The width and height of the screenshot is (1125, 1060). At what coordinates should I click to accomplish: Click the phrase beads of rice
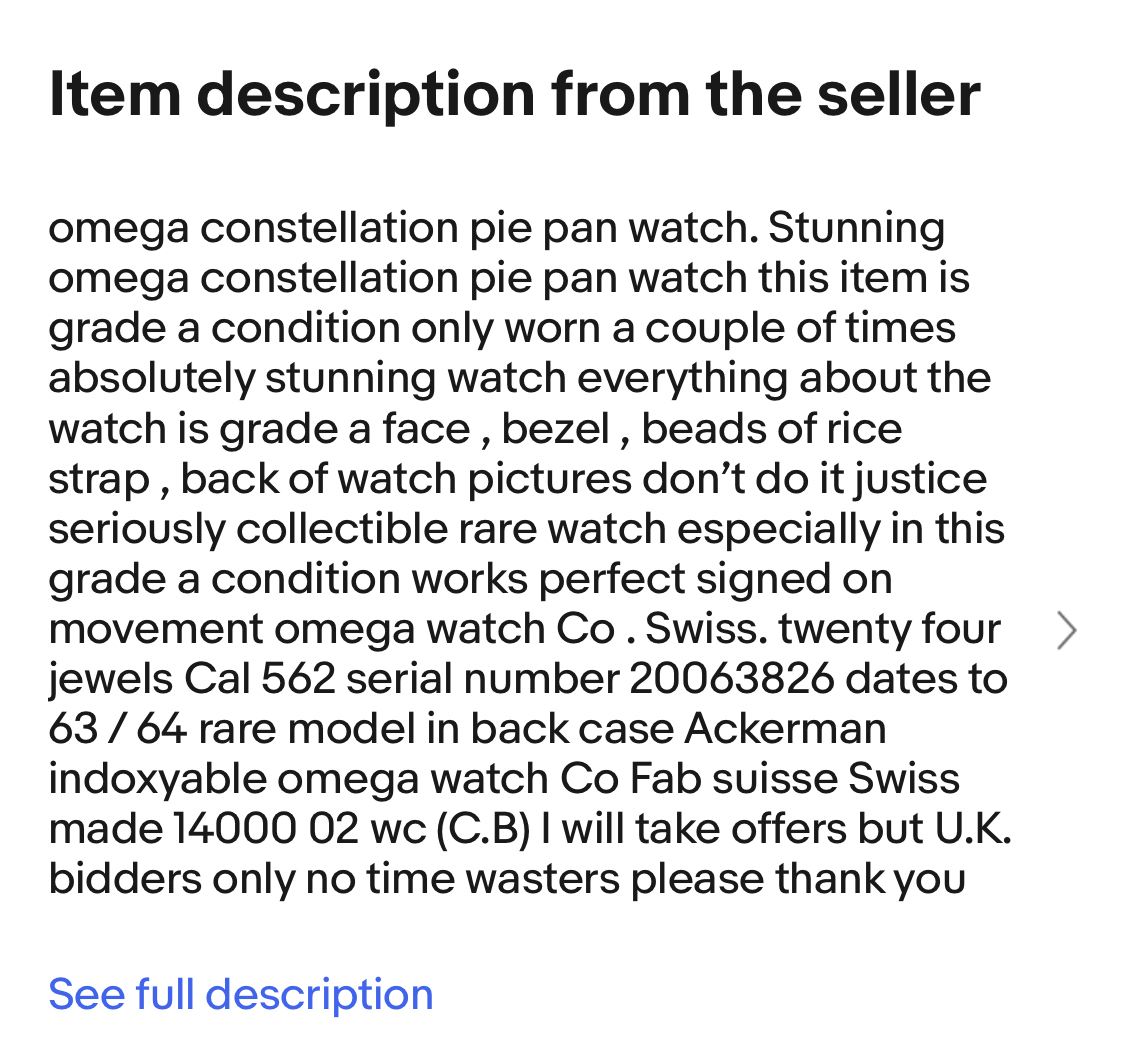(771, 429)
